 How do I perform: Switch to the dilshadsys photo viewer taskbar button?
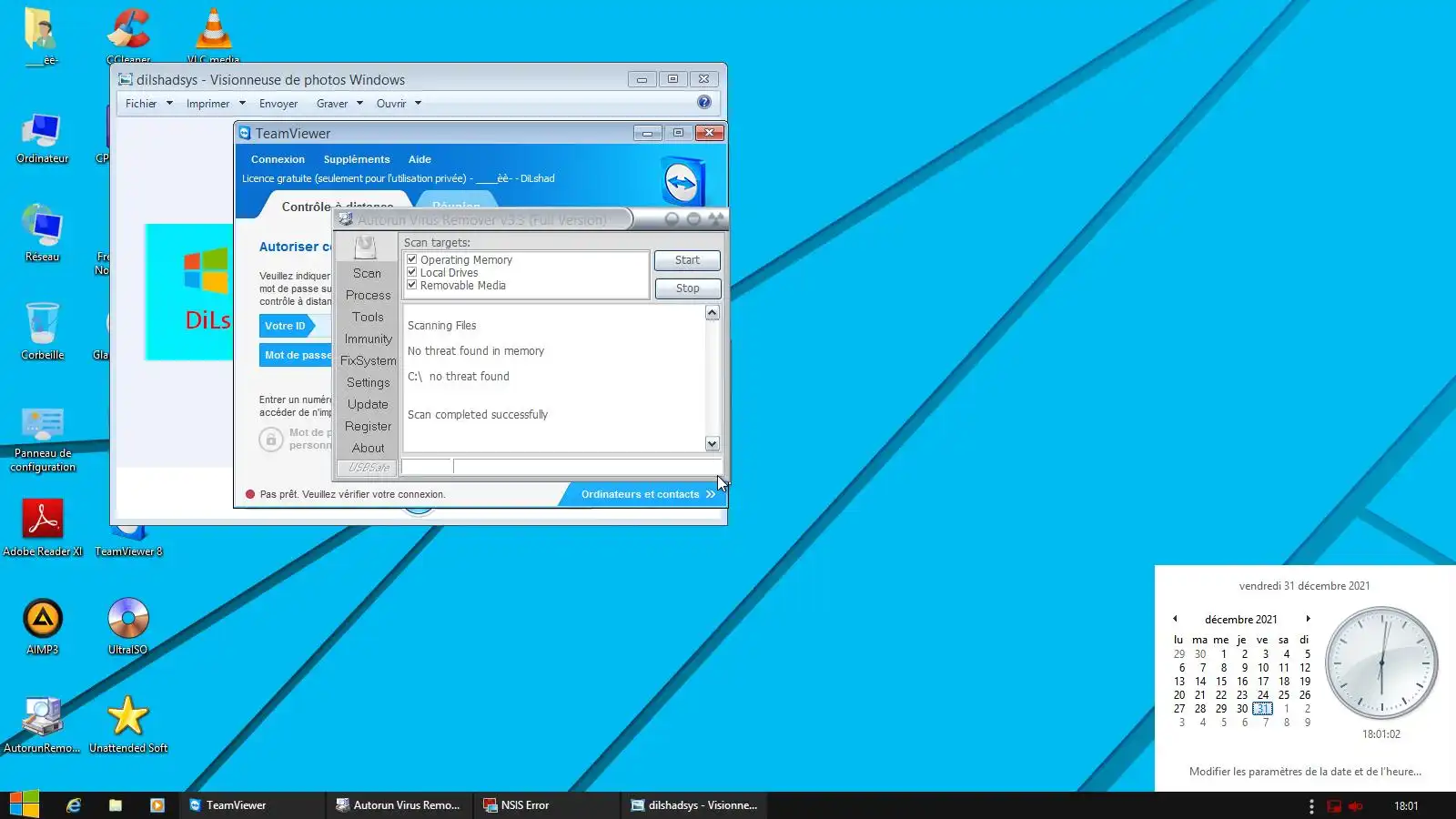click(694, 805)
